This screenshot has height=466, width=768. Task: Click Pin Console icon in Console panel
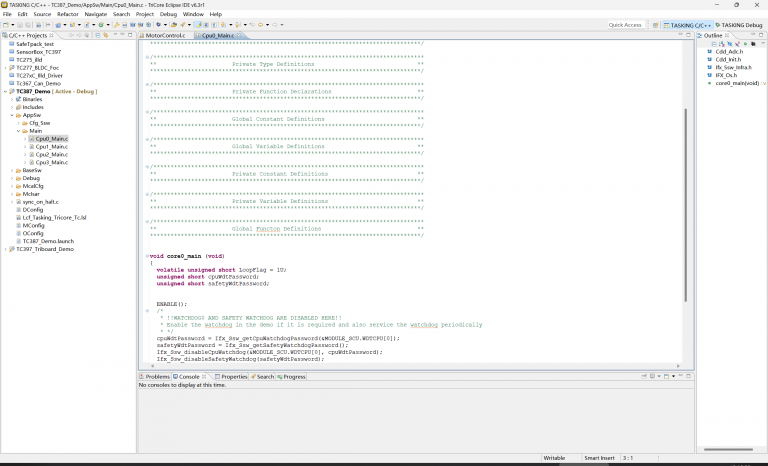pos(644,376)
